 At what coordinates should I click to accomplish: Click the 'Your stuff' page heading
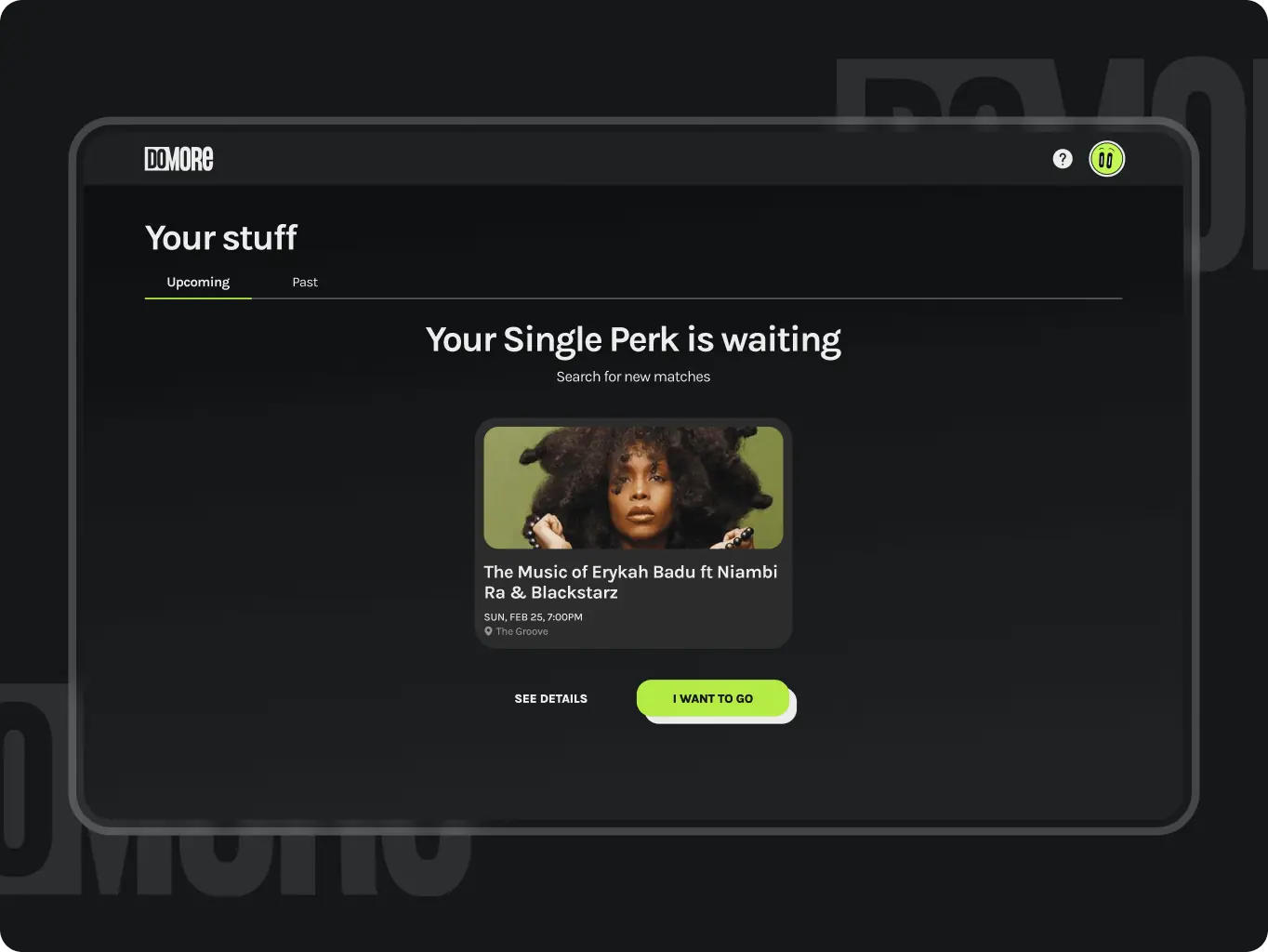click(x=221, y=238)
